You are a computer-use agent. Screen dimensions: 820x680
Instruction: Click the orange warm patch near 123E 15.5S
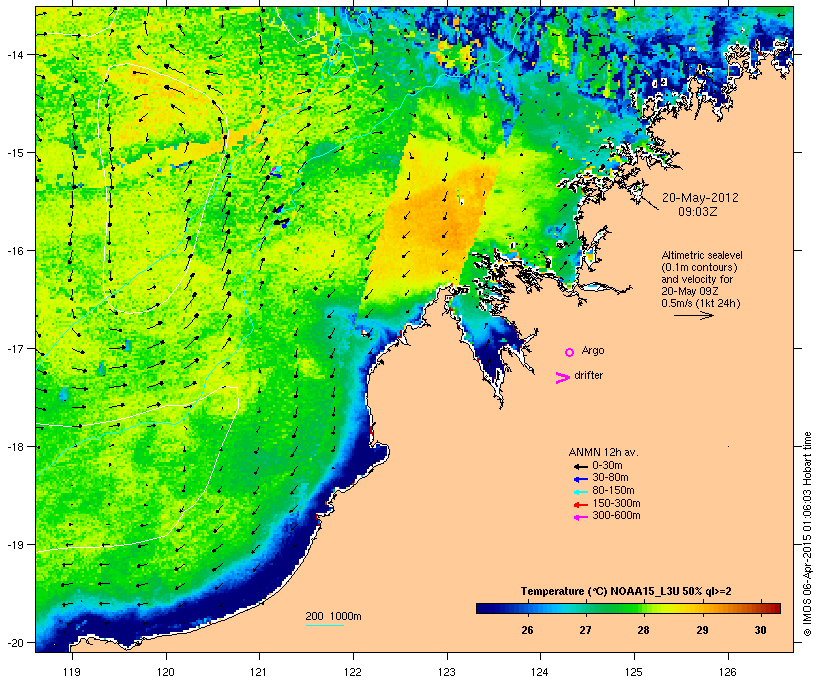click(434, 220)
